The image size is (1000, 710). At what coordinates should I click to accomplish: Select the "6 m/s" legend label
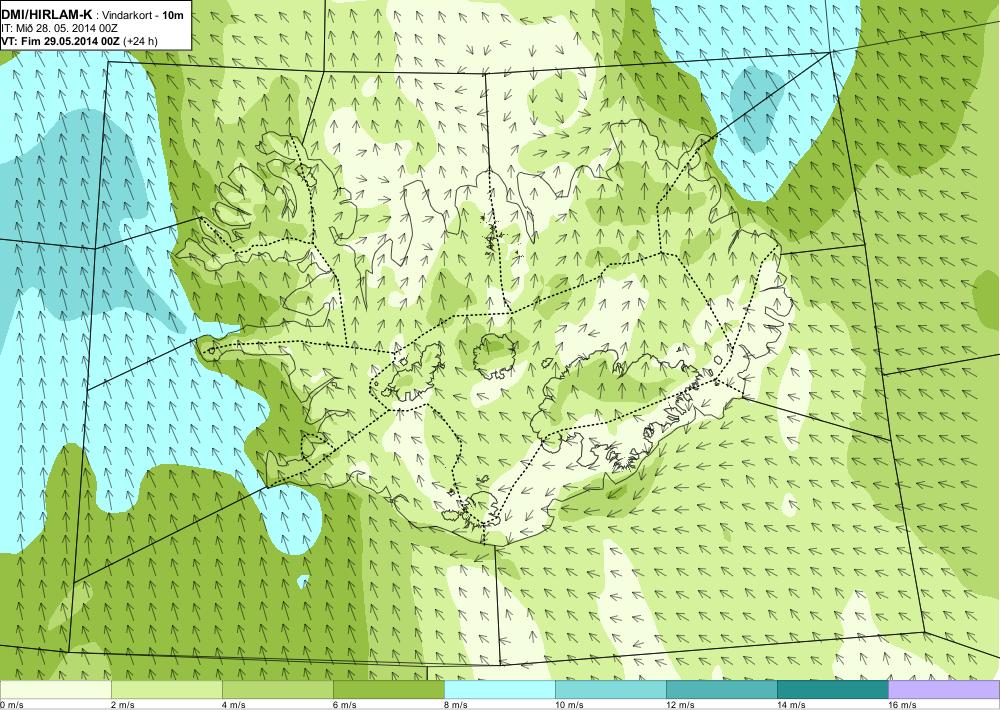coord(346,705)
